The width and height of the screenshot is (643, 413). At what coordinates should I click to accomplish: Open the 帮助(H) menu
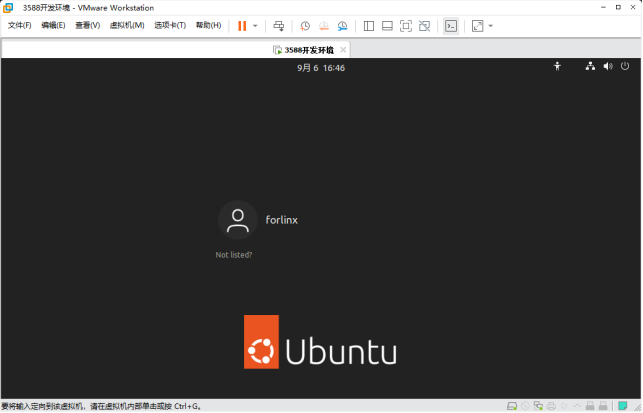(x=208, y=25)
